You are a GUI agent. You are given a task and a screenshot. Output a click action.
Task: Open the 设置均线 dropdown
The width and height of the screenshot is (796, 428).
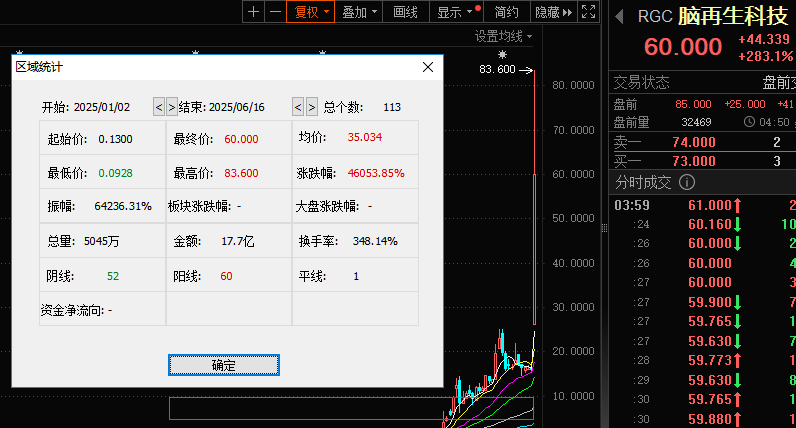(503, 37)
